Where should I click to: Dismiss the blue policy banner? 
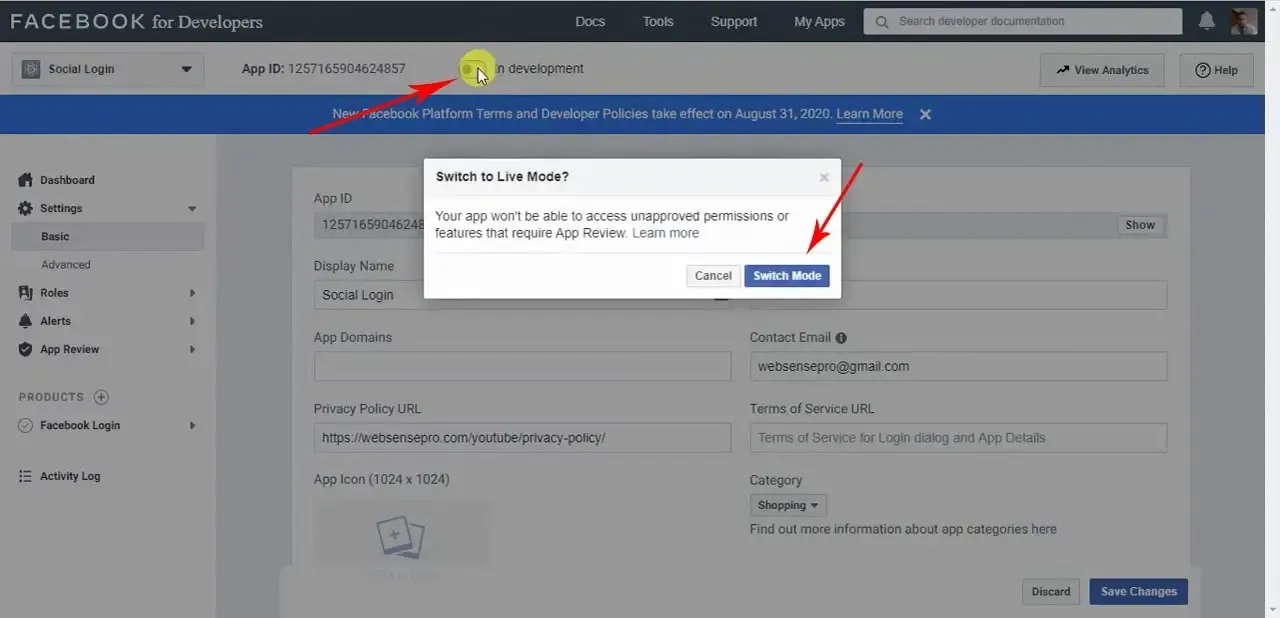coord(925,114)
